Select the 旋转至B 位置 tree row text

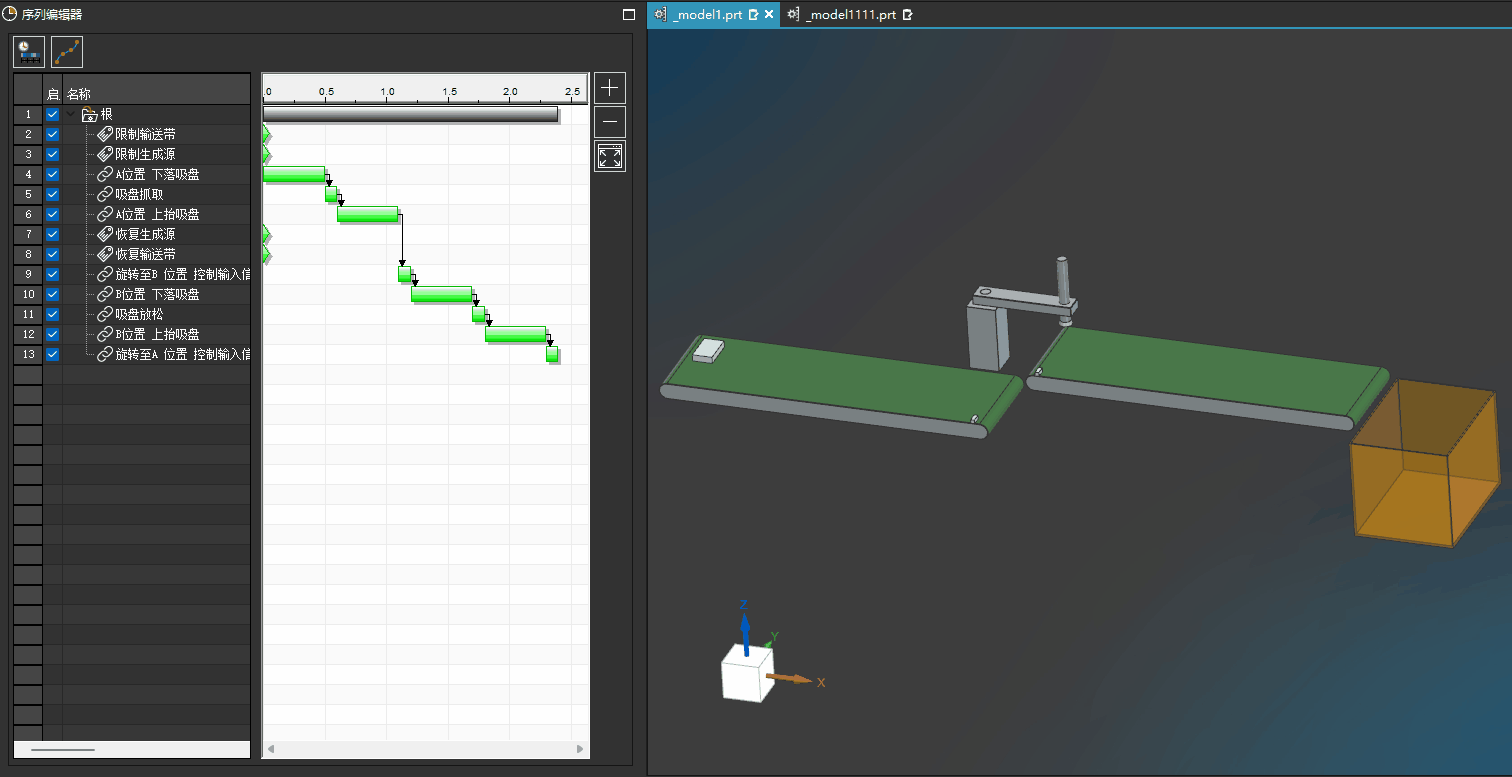coord(182,274)
